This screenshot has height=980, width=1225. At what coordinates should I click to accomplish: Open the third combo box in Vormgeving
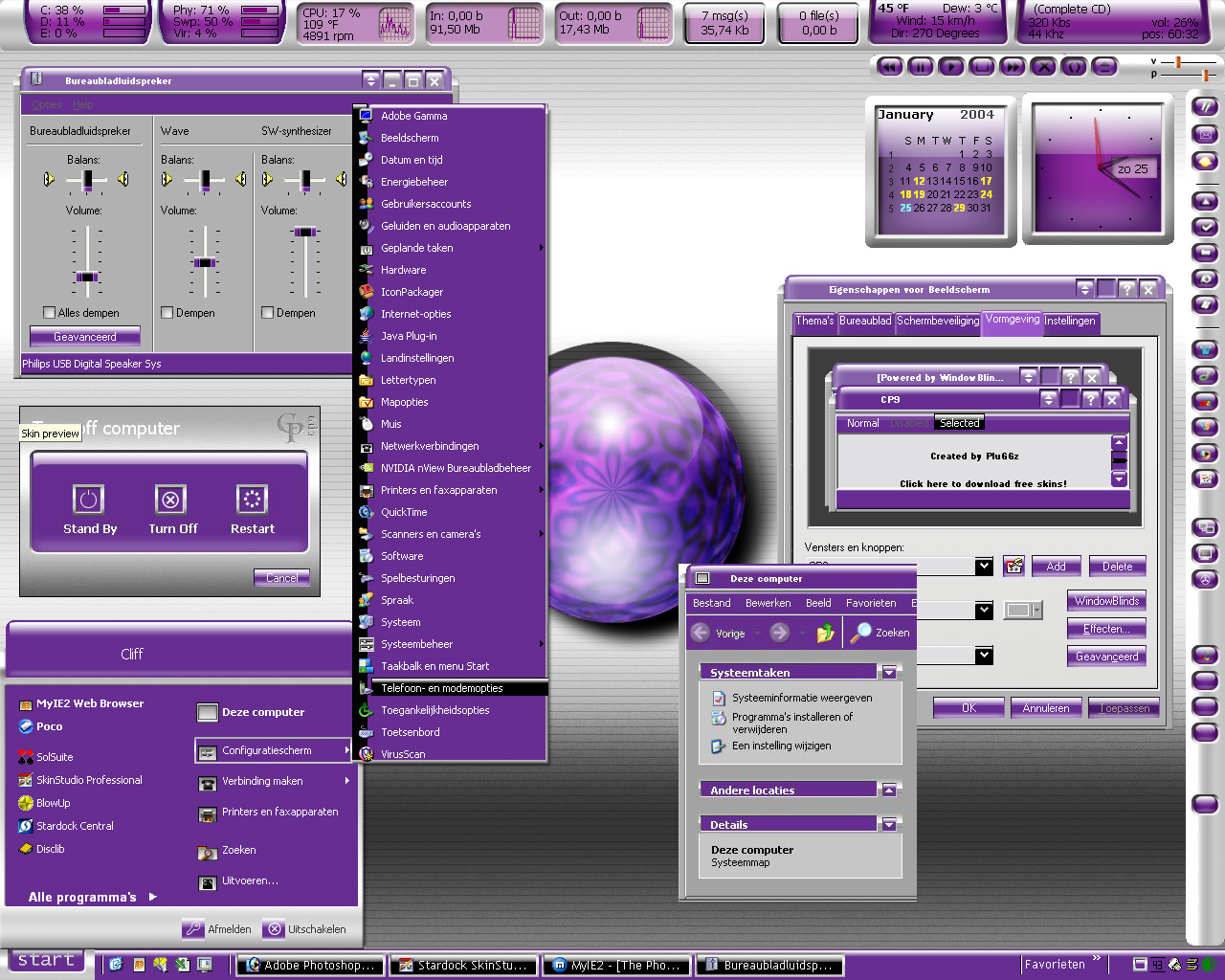coord(984,656)
